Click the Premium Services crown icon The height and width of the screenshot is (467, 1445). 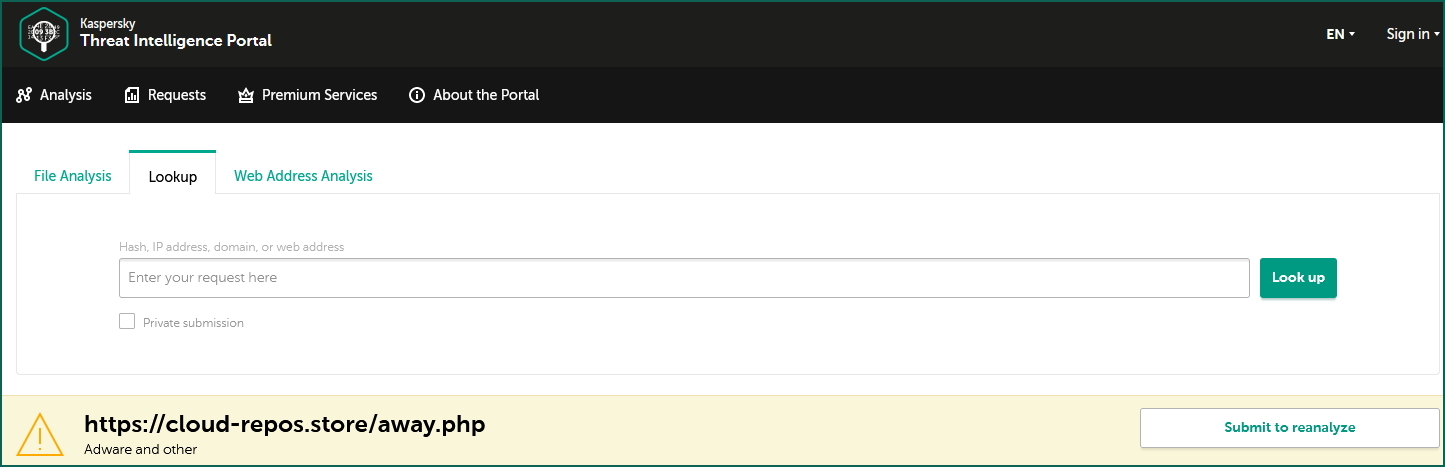(x=246, y=95)
